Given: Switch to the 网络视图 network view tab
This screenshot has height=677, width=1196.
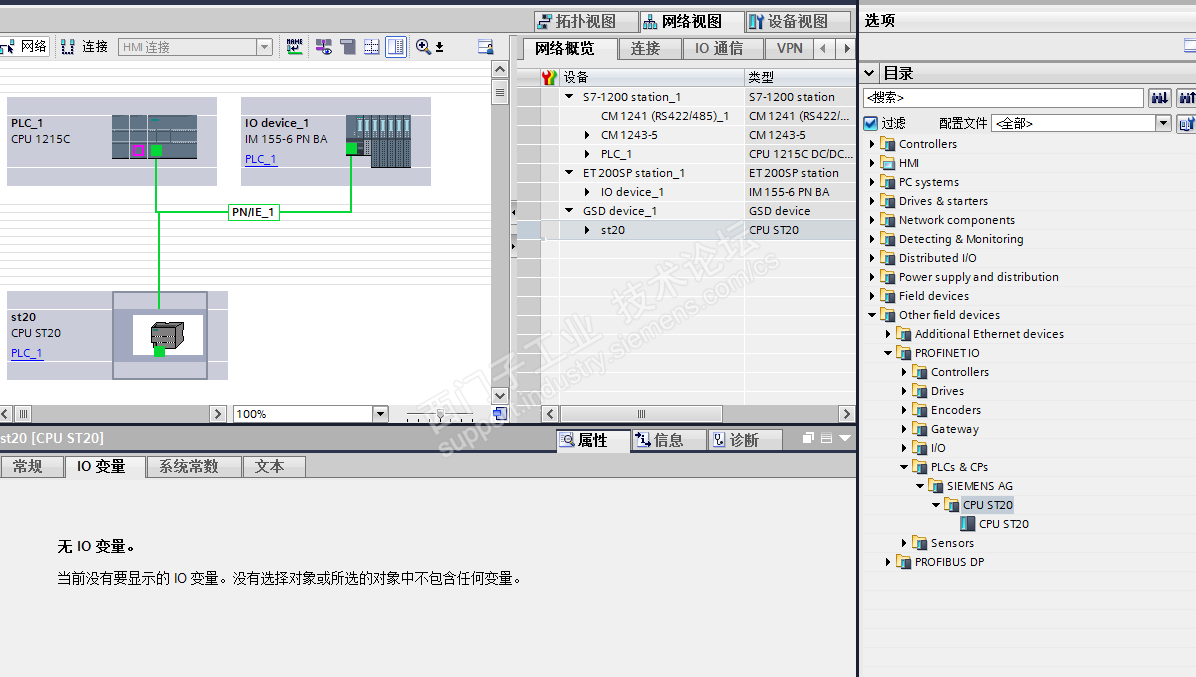Looking at the screenshot, I should [x=691, y=21].
